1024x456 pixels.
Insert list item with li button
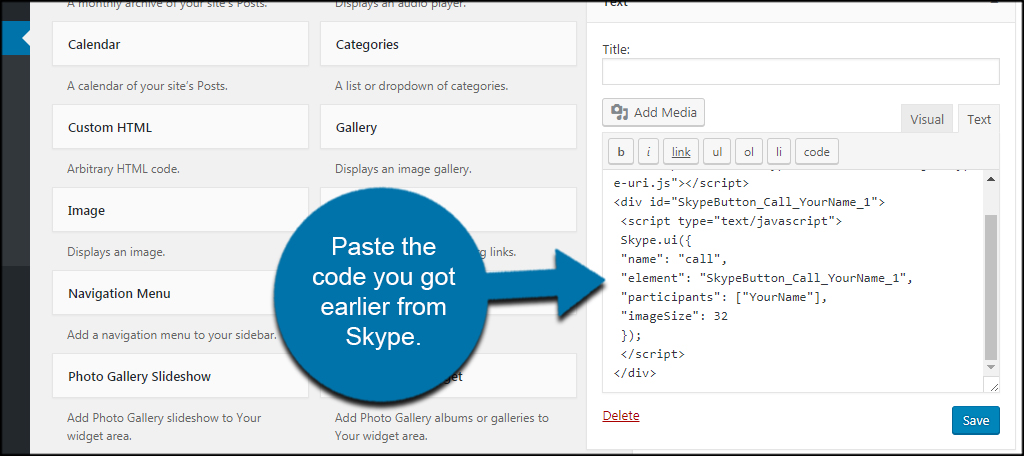[x=779, y=152]
